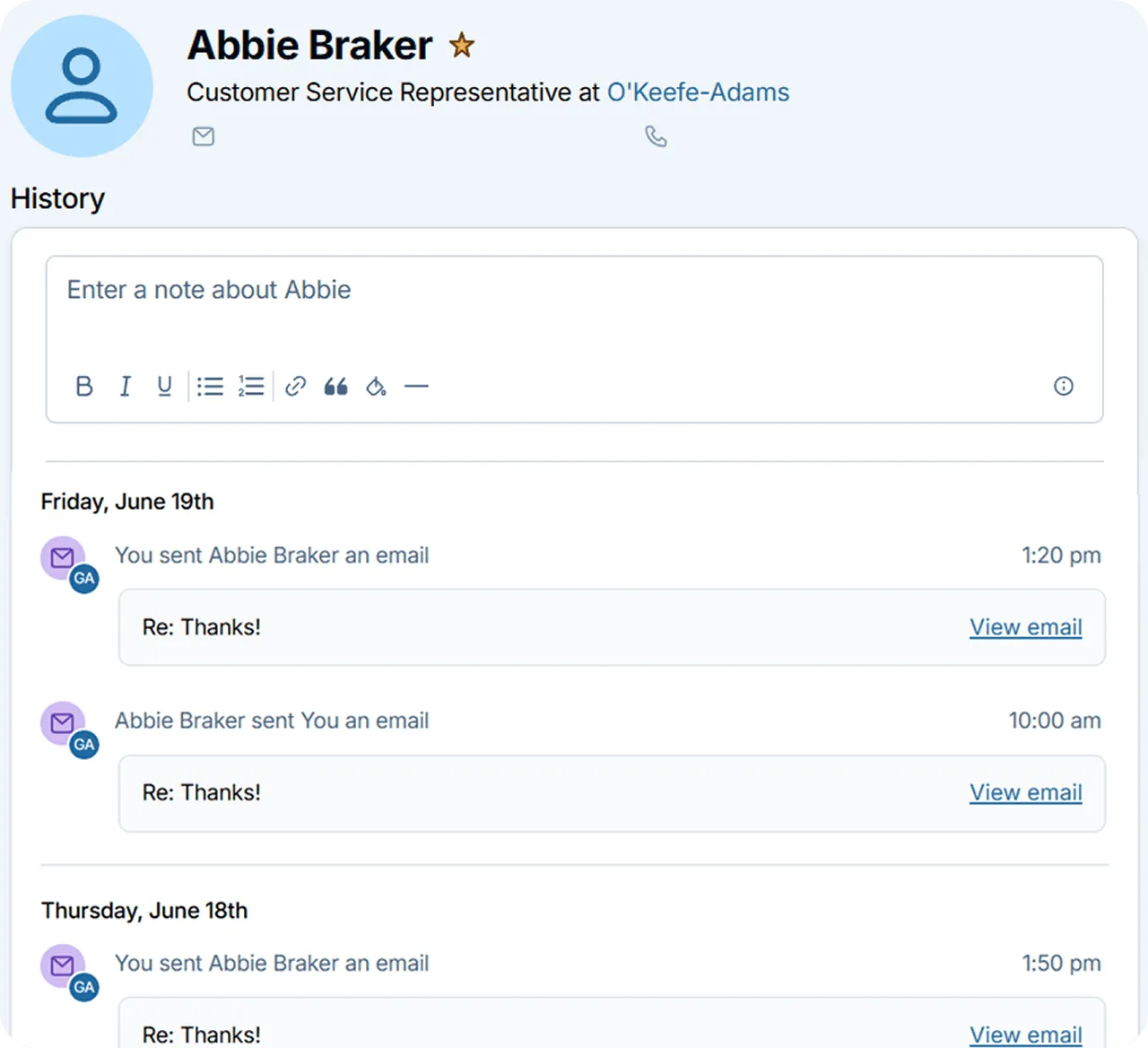Insert a bulleted list

210,386
